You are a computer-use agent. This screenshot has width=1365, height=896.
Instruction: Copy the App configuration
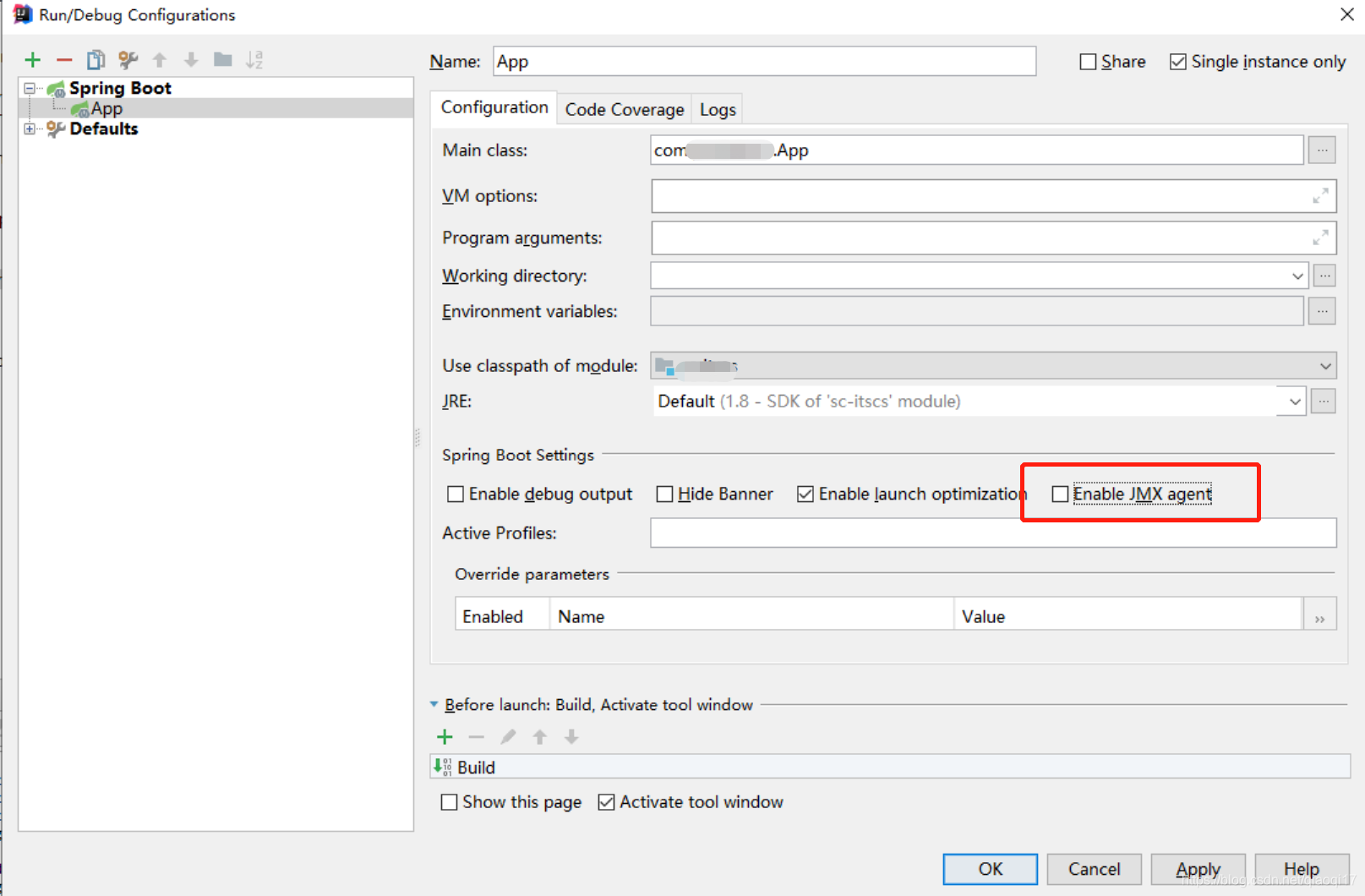(96, 59)
